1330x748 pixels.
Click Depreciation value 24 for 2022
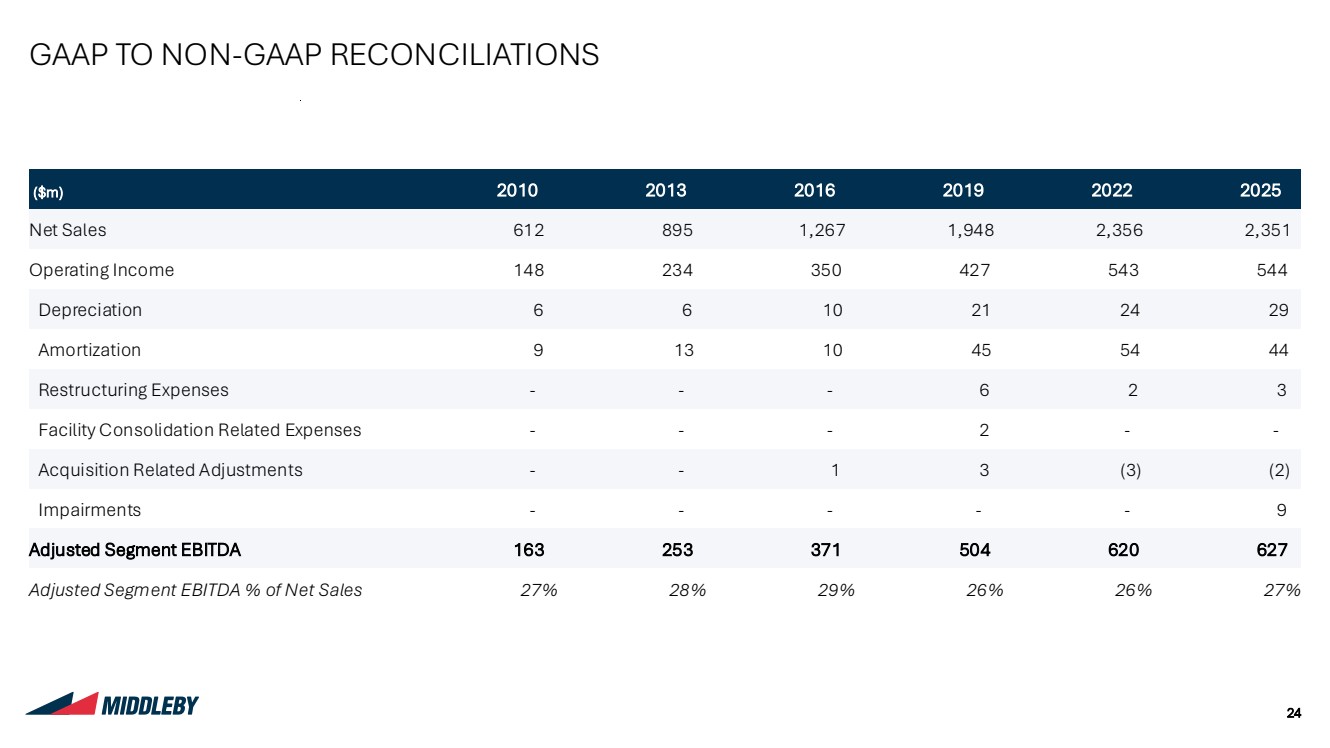click(1129, 310)
